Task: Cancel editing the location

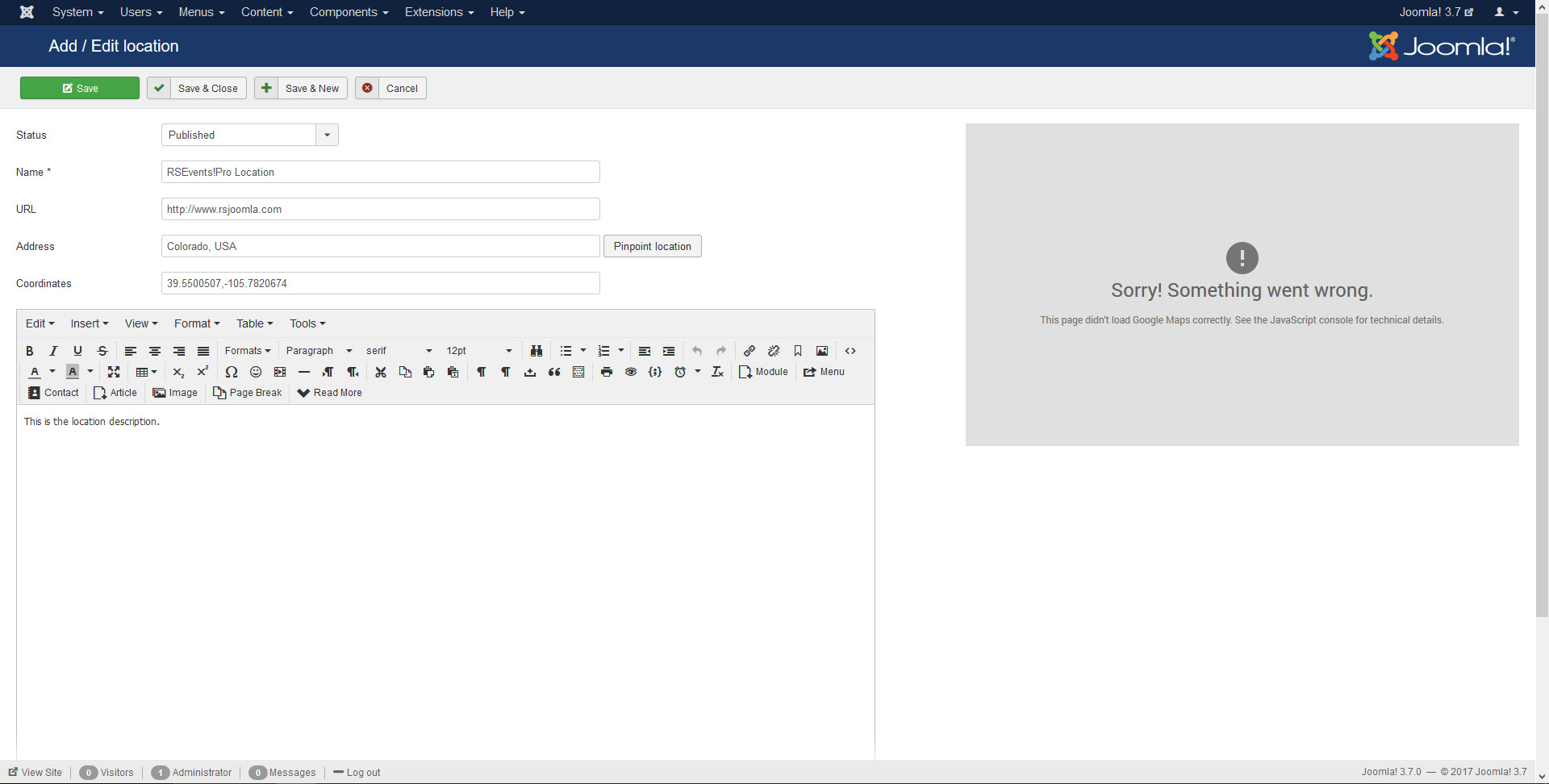Action: tap(390, 88)
